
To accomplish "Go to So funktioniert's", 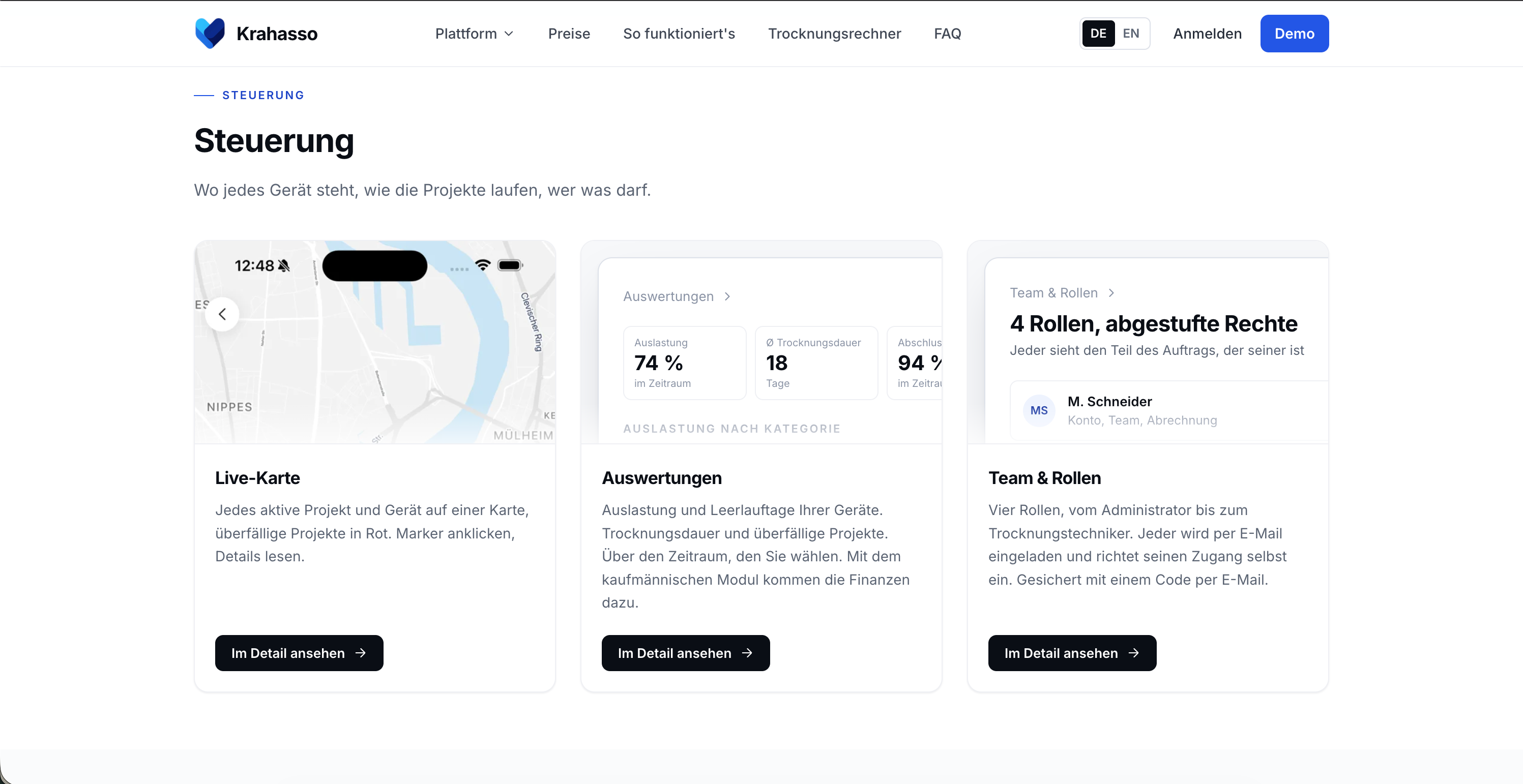I will point(679,34).
